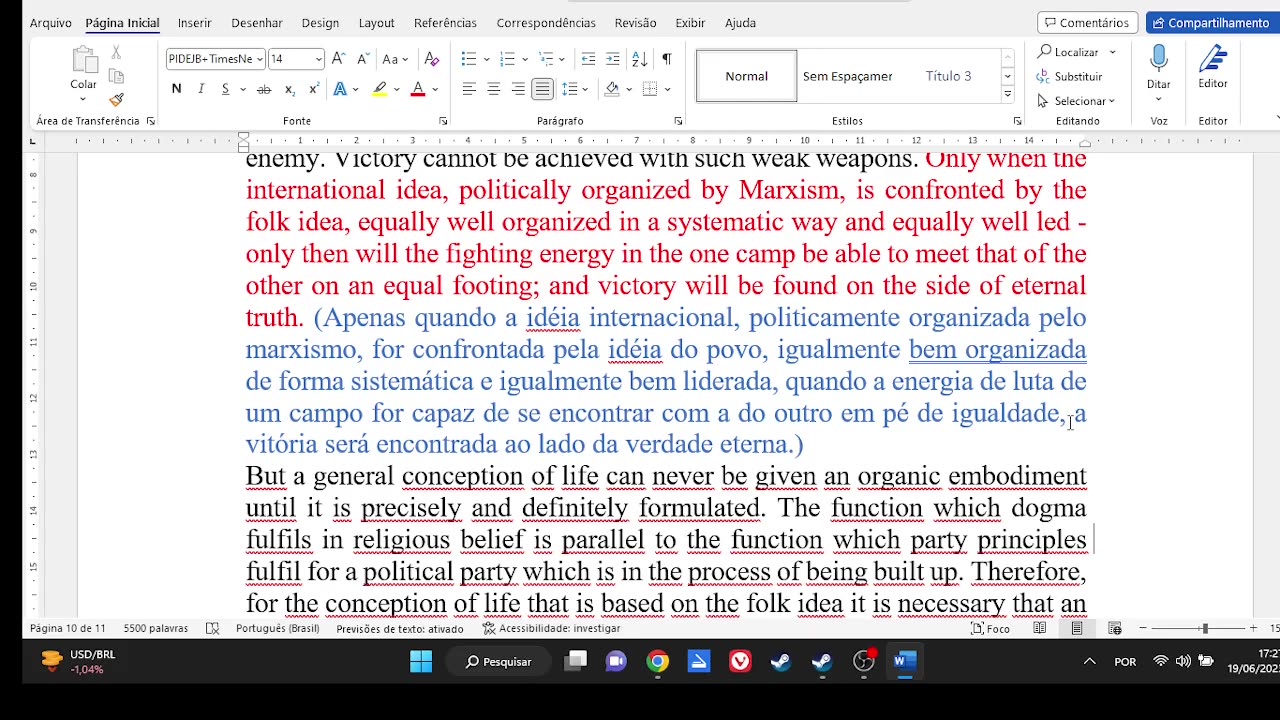Open the underline style dropdown arrow
Screen dimensions: 1280x720
(242, 89)
